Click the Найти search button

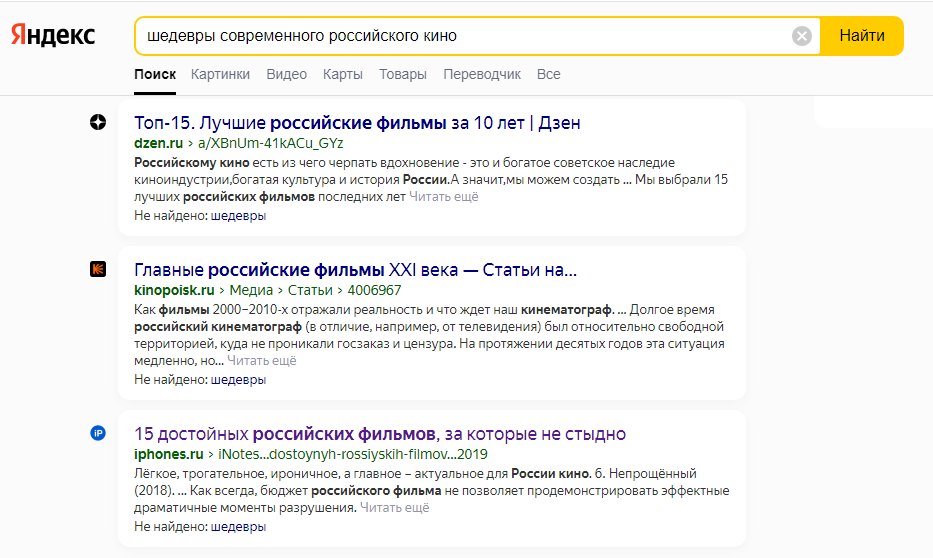[x=862, y=36]
